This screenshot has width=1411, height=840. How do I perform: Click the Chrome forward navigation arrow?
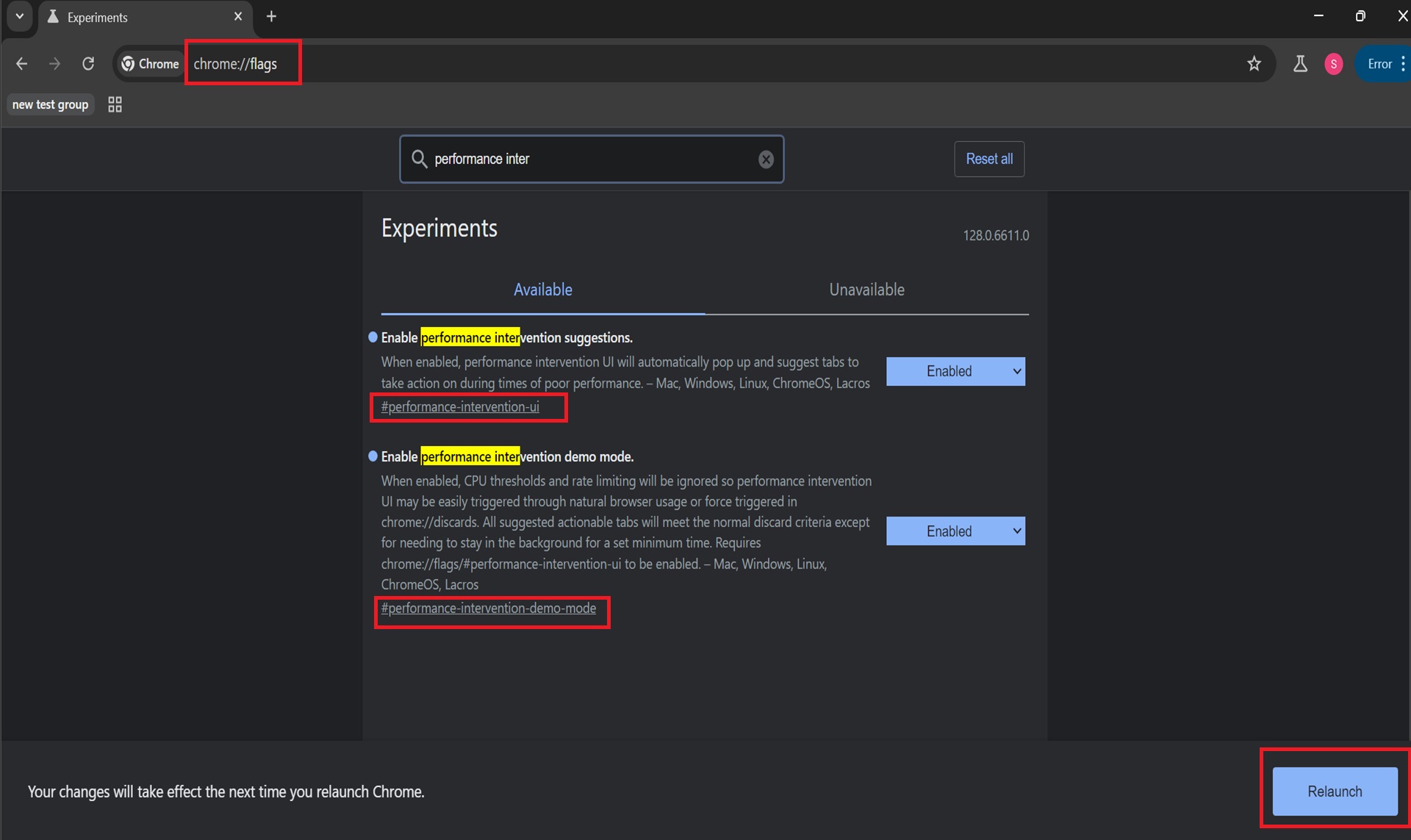[x=55, y=63]
